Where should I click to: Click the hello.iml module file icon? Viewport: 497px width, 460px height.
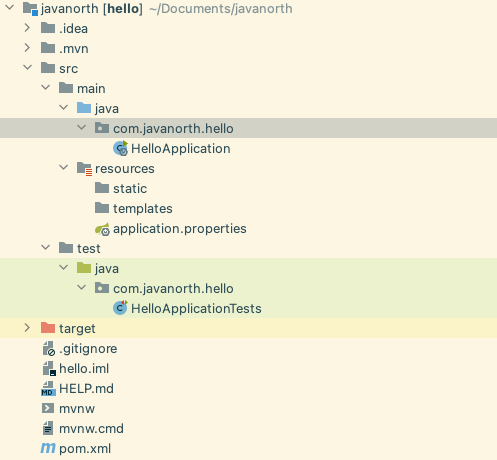click(49, 369)
